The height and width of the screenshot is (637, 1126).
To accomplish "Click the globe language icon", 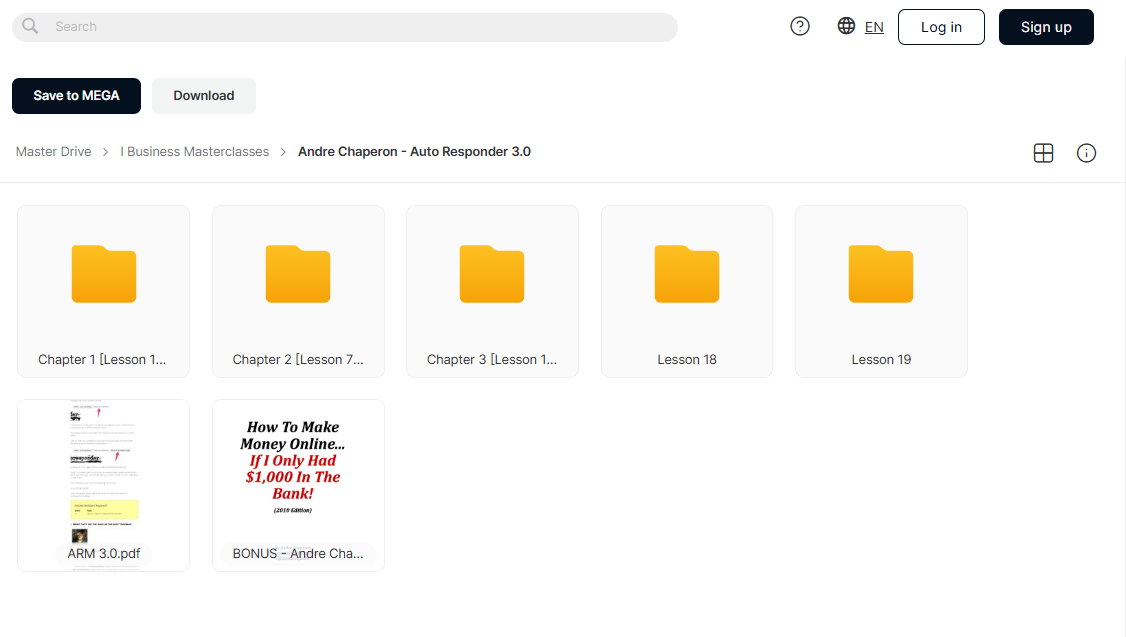I will click(x=846, y=26).
